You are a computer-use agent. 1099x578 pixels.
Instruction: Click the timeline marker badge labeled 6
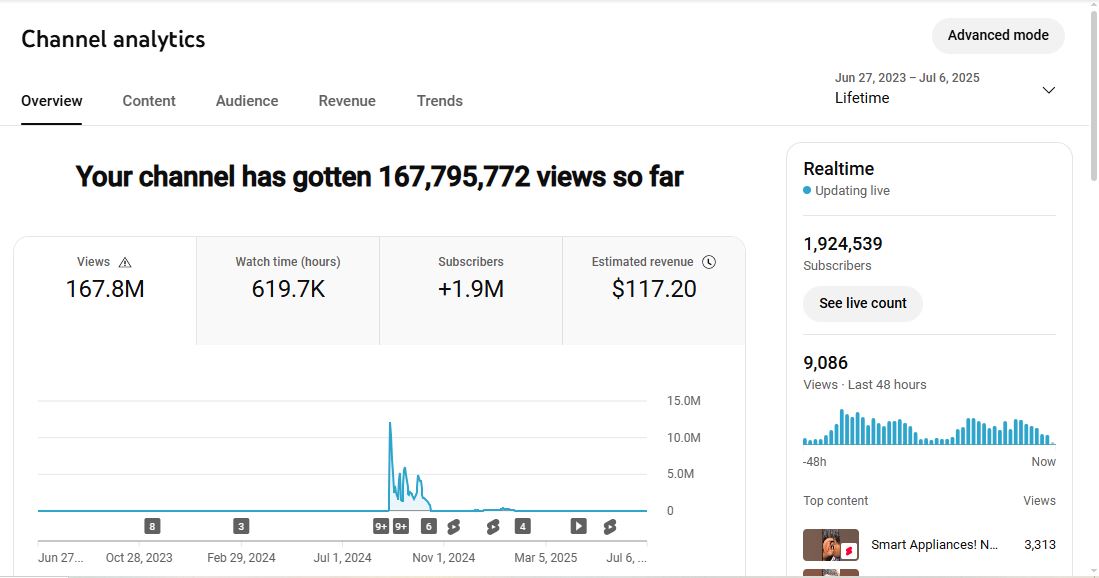click(x=429, y=526)
